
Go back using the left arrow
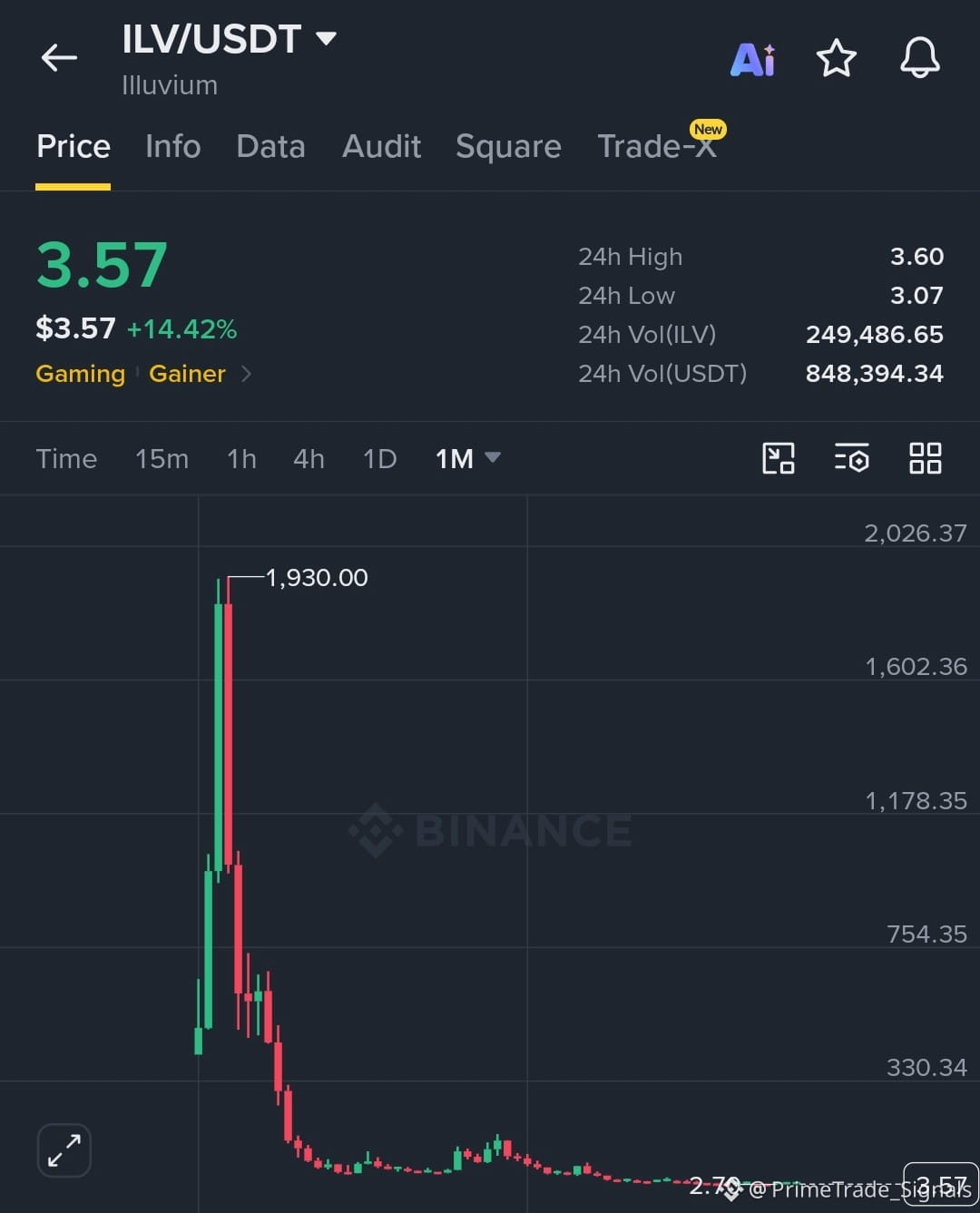point(59,58)
